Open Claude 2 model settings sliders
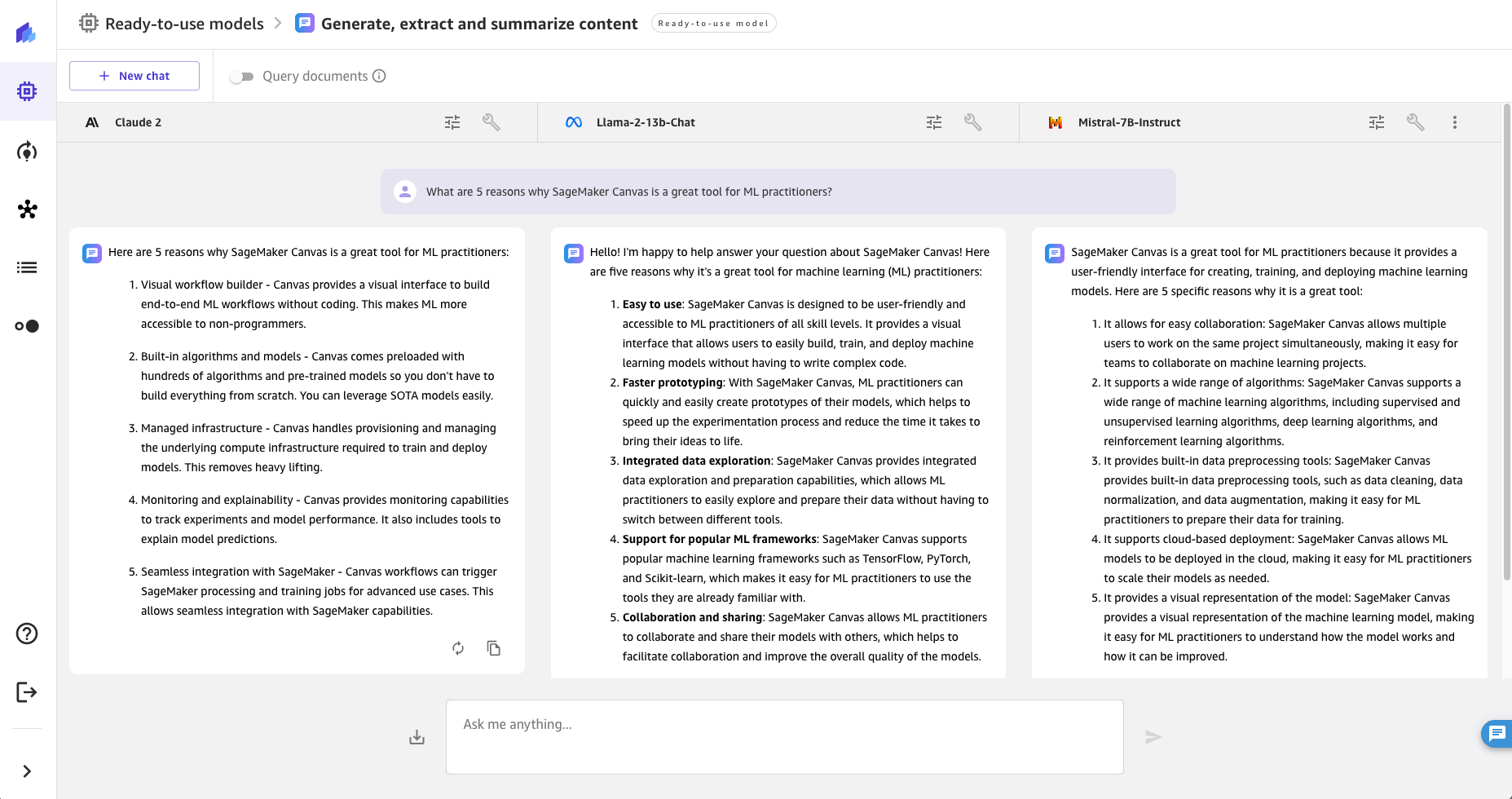This screenshot has height=799, width=1512. (452, 122)
